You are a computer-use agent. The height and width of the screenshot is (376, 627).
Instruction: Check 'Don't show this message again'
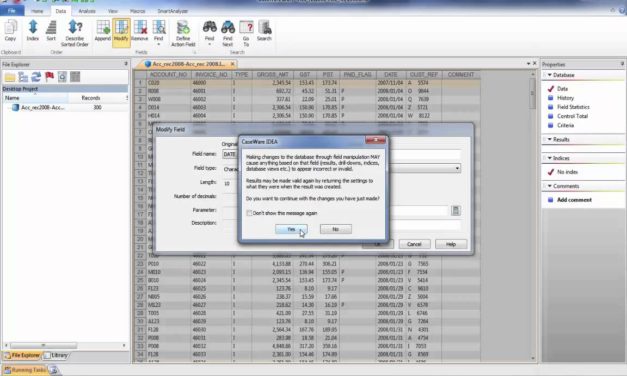249,213
